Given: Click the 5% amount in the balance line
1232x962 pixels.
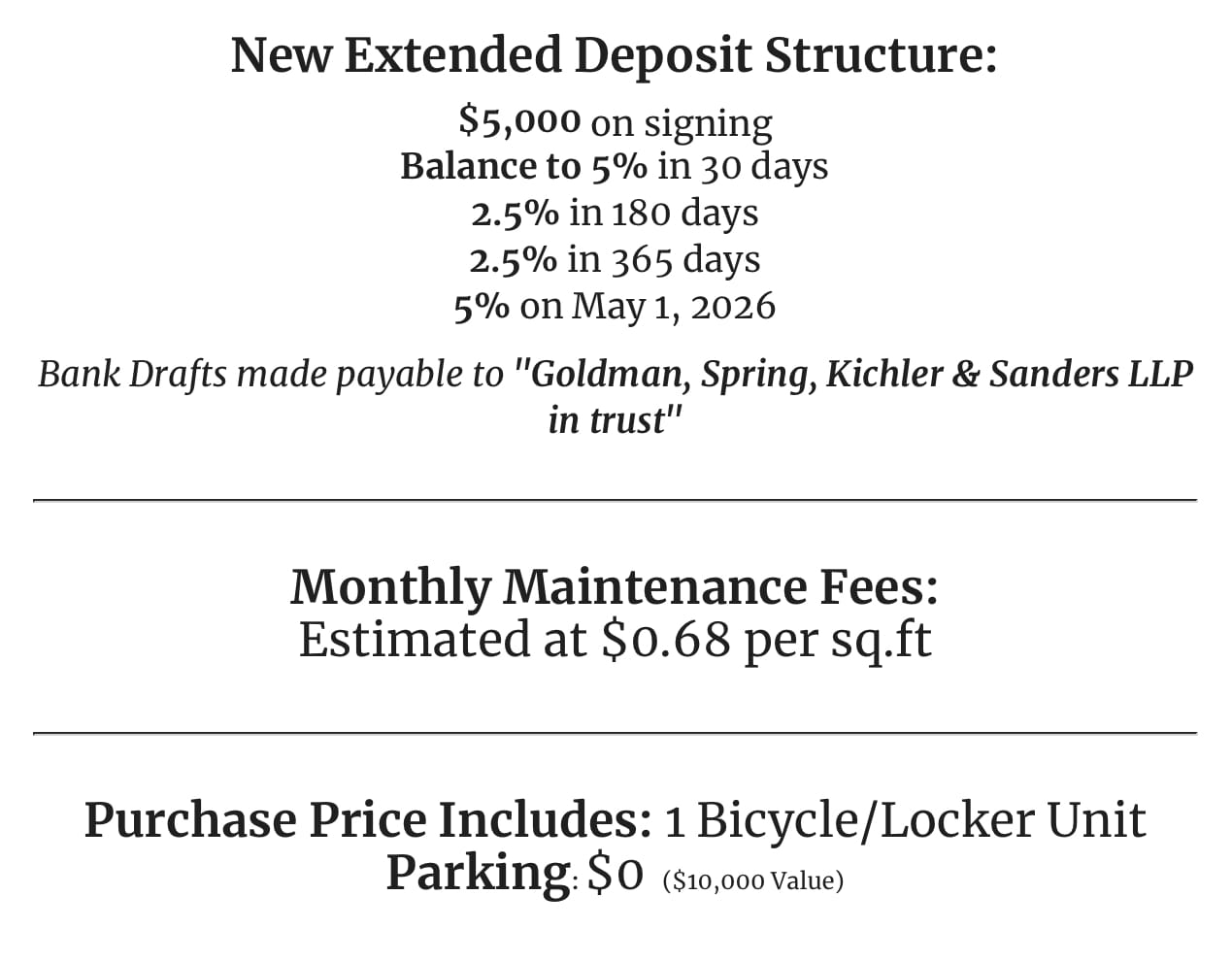Looking at the screenshot, I should [x=618, y=166].
